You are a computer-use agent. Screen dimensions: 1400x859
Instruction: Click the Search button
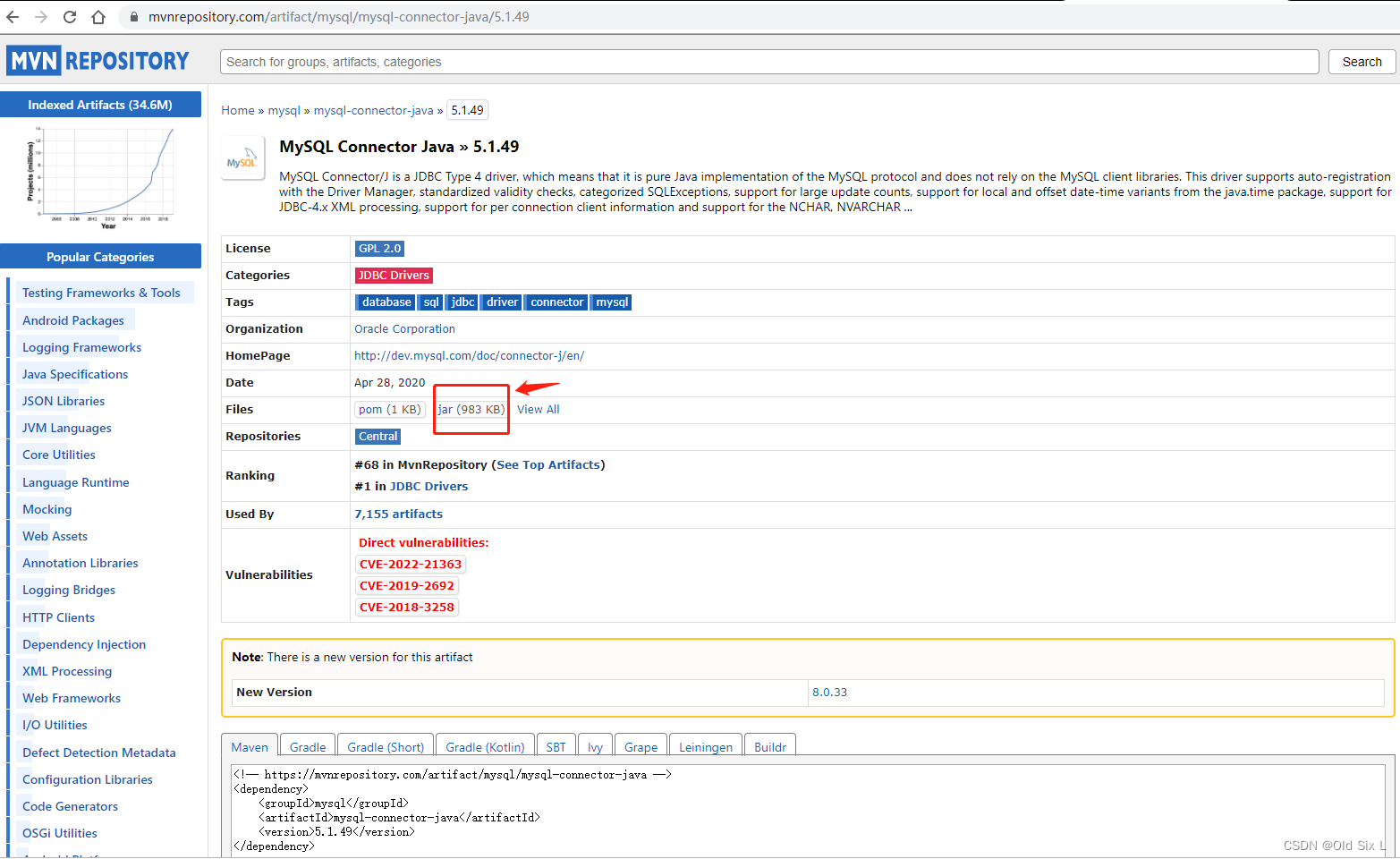pyautogui.click(x=1362, y=62)
